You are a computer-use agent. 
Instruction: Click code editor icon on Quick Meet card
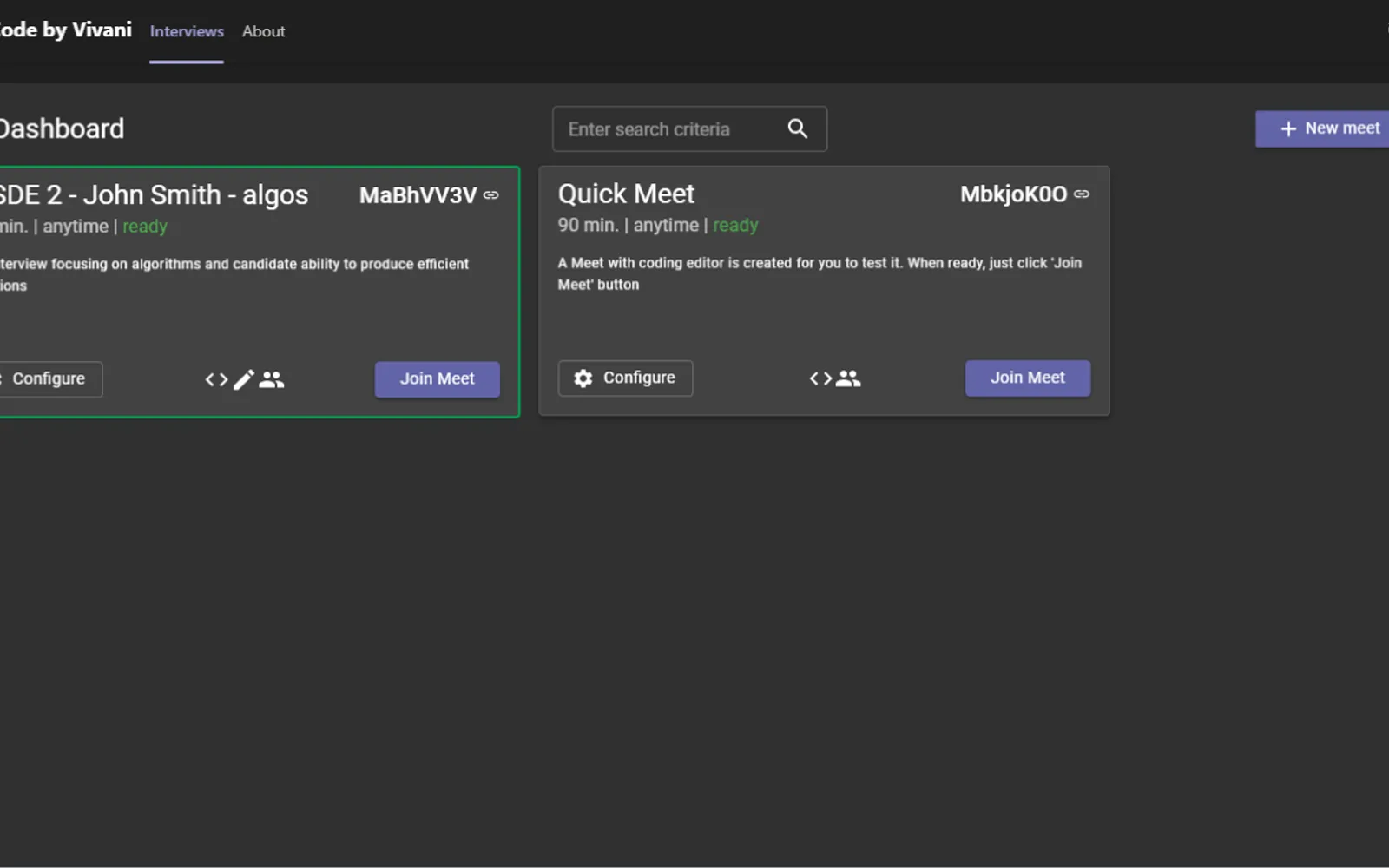point(820,378)
